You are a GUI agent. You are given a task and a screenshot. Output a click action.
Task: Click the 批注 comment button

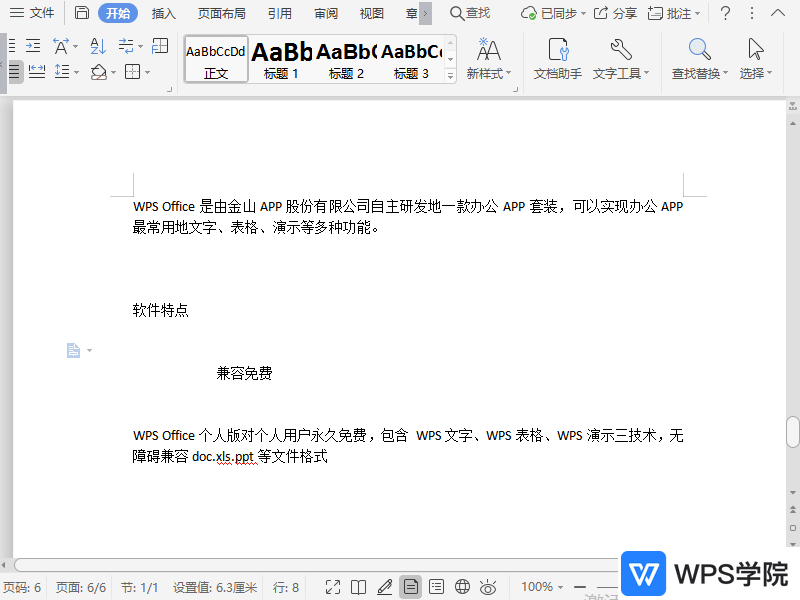pos(676,14)
